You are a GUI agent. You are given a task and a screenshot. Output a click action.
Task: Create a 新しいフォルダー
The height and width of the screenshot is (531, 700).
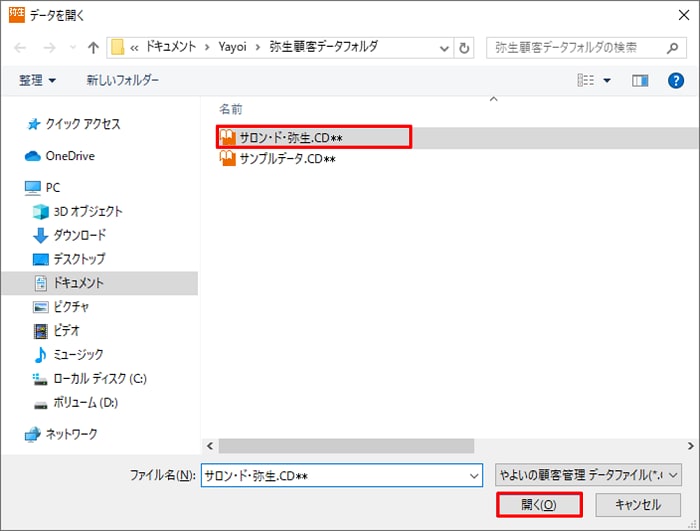tap(123, 80)
